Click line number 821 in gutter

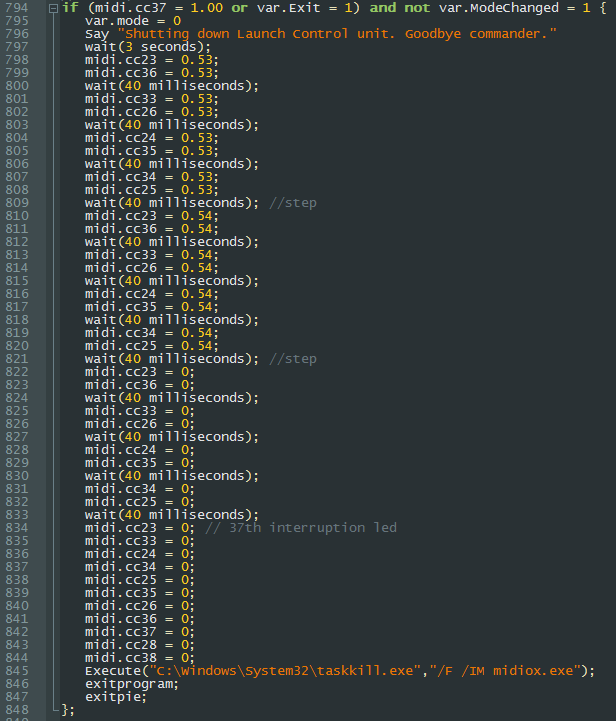tap(17, 359)
